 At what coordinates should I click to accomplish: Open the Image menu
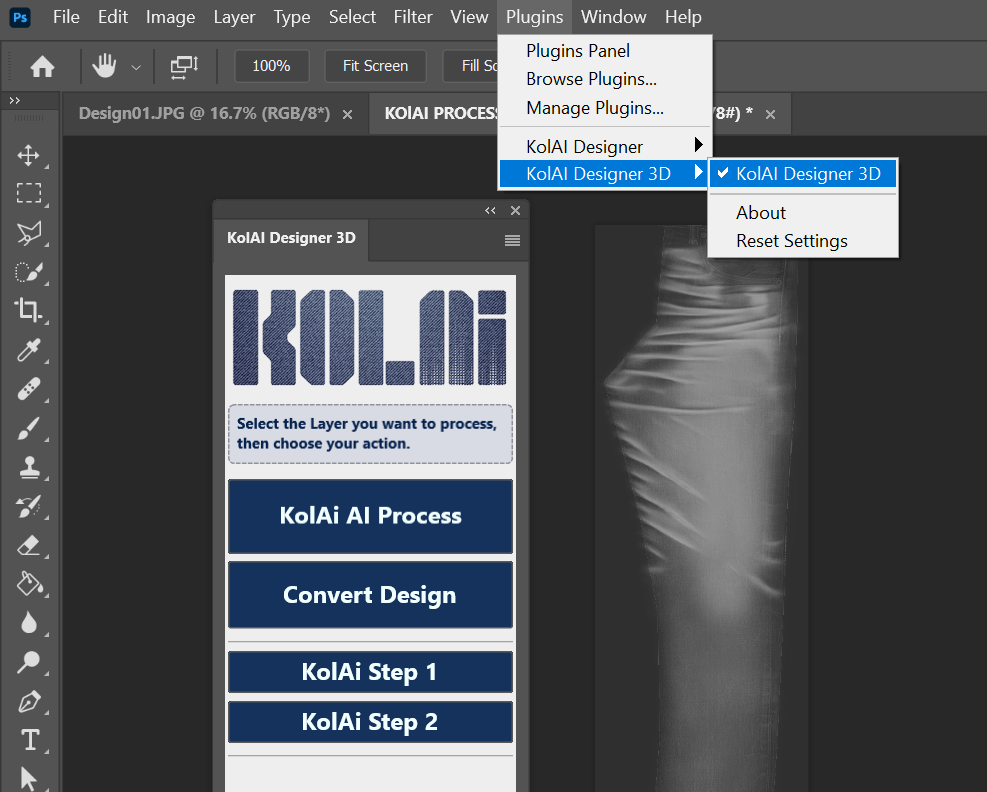[x=170, y=17]
